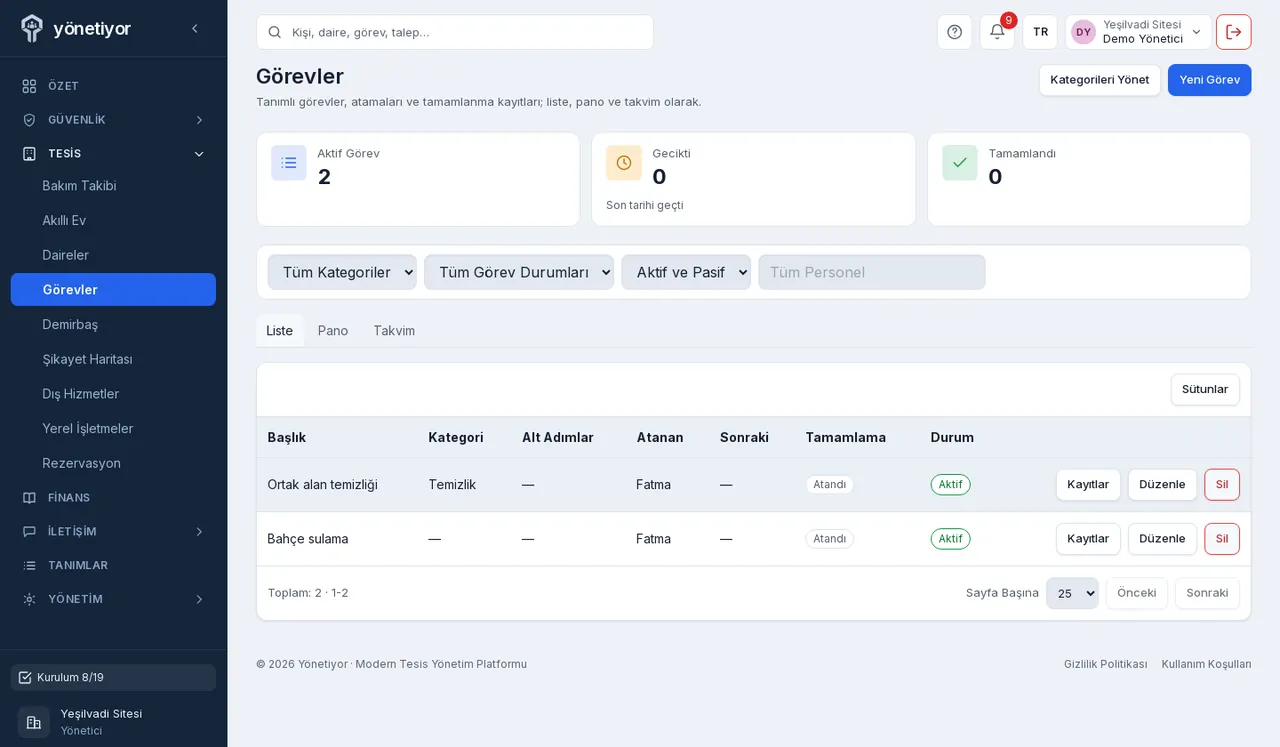Open notifications bell with 9 badge
Screen dimensions: 1280x747
tap(997, 32)
